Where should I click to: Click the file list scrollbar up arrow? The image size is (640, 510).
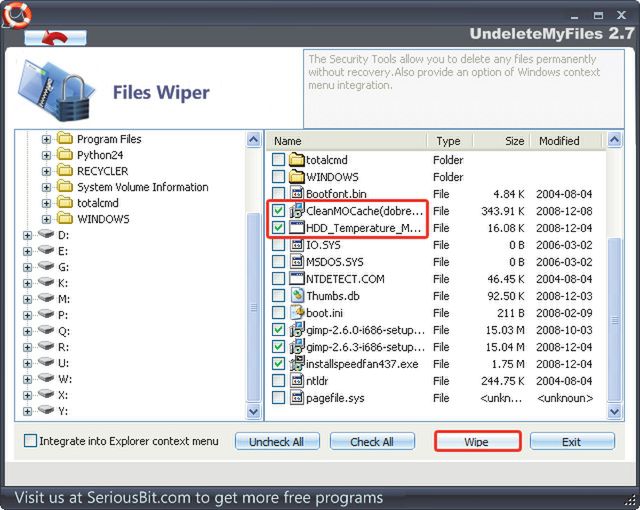click(x=614, y=140)
